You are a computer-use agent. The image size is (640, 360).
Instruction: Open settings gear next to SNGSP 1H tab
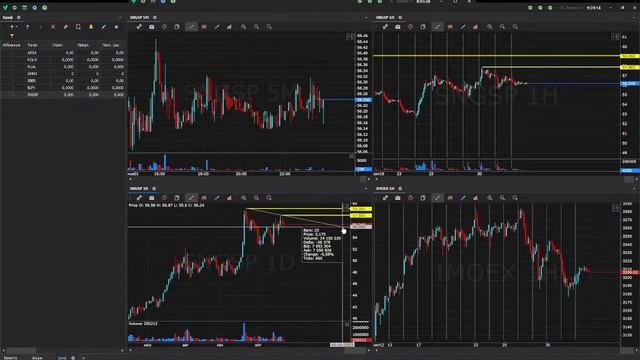pos(400,18)
